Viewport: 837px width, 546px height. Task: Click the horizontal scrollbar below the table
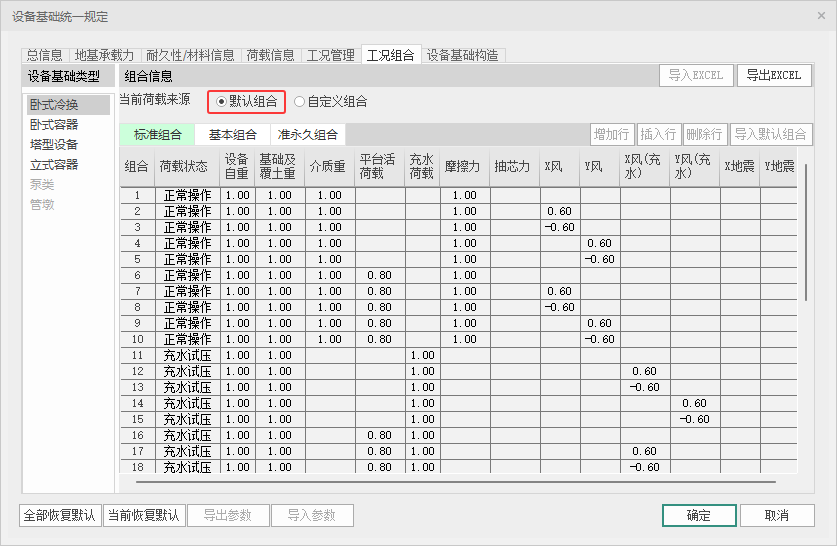(x=456, y=482)
